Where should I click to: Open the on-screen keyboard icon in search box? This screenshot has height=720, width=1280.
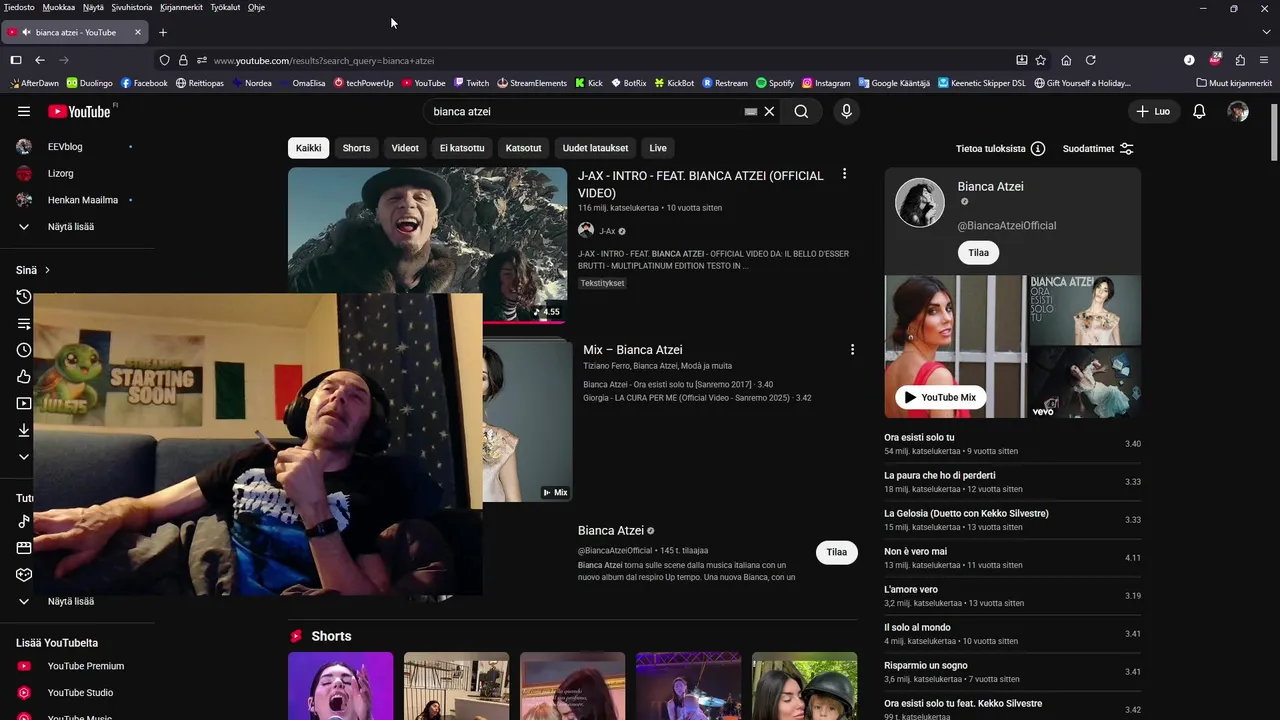coord(751,112)
